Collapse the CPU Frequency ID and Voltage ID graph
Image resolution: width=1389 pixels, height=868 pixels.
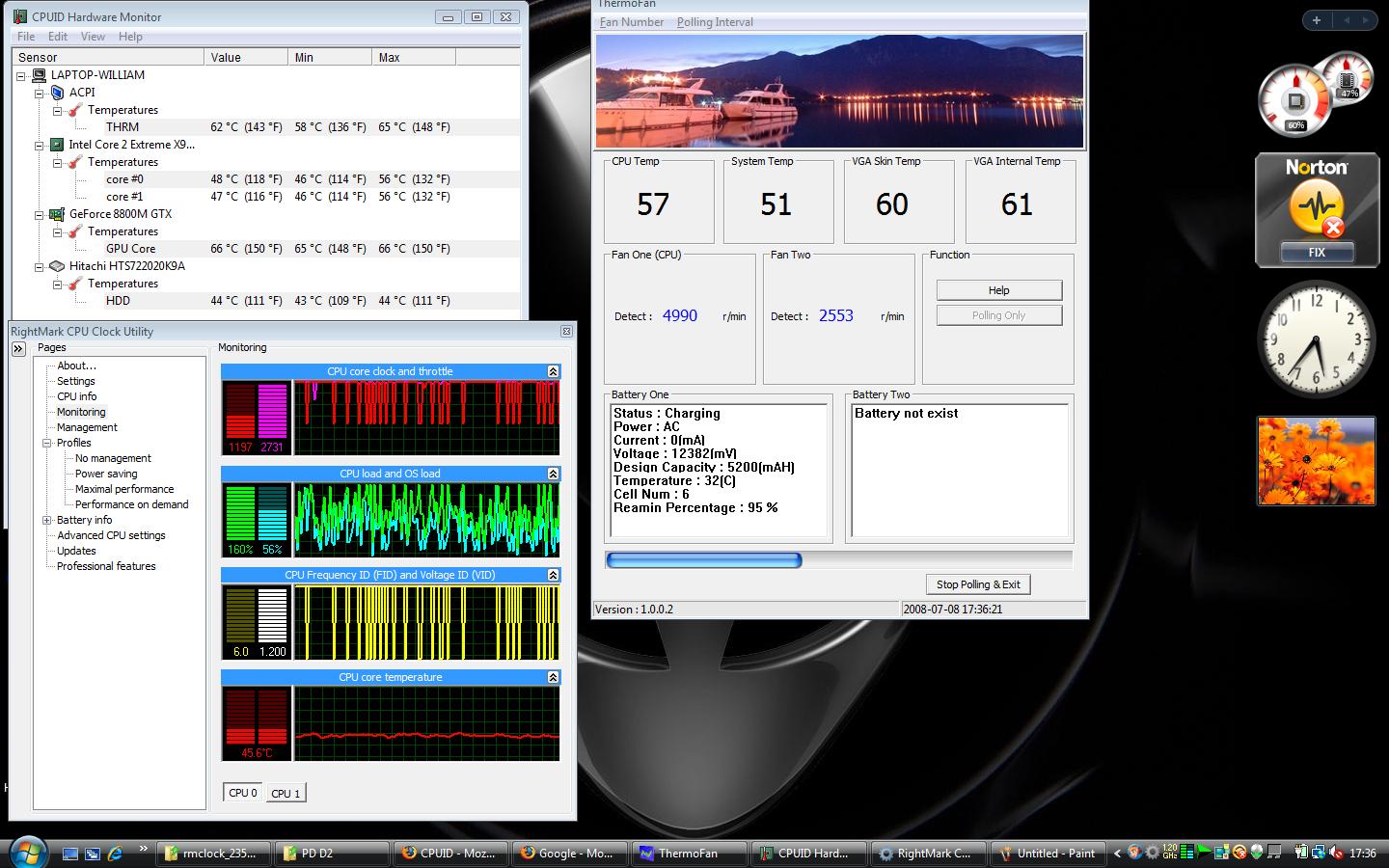pos(553,575)
